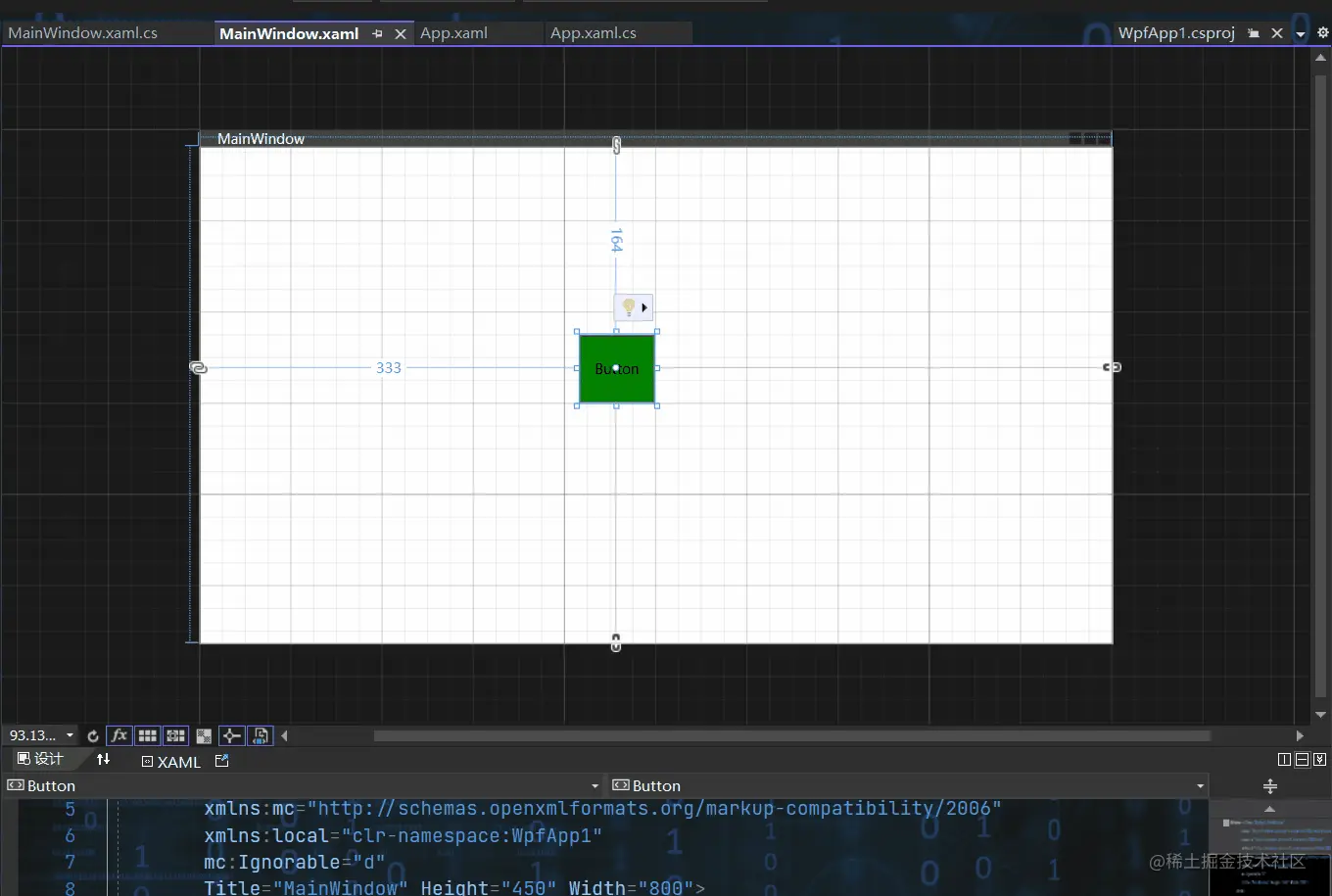
Task: Click the code minimap preview
Action: [x=1269, y=855]
